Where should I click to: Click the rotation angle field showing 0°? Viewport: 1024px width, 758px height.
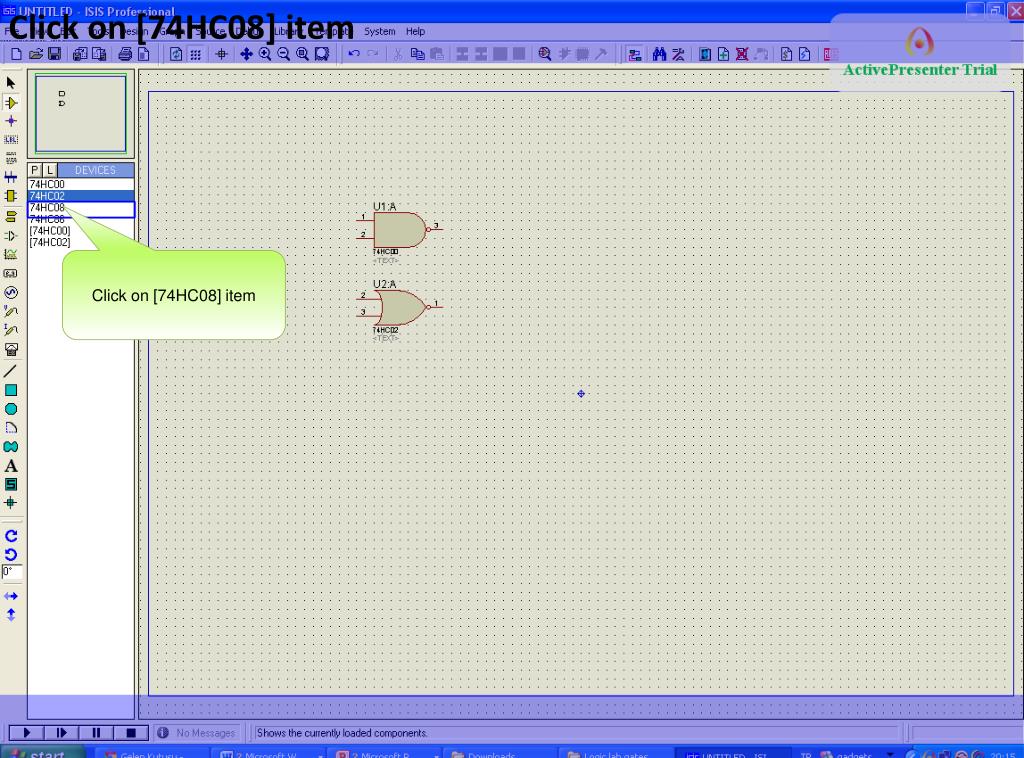click(x=12, y=573)
